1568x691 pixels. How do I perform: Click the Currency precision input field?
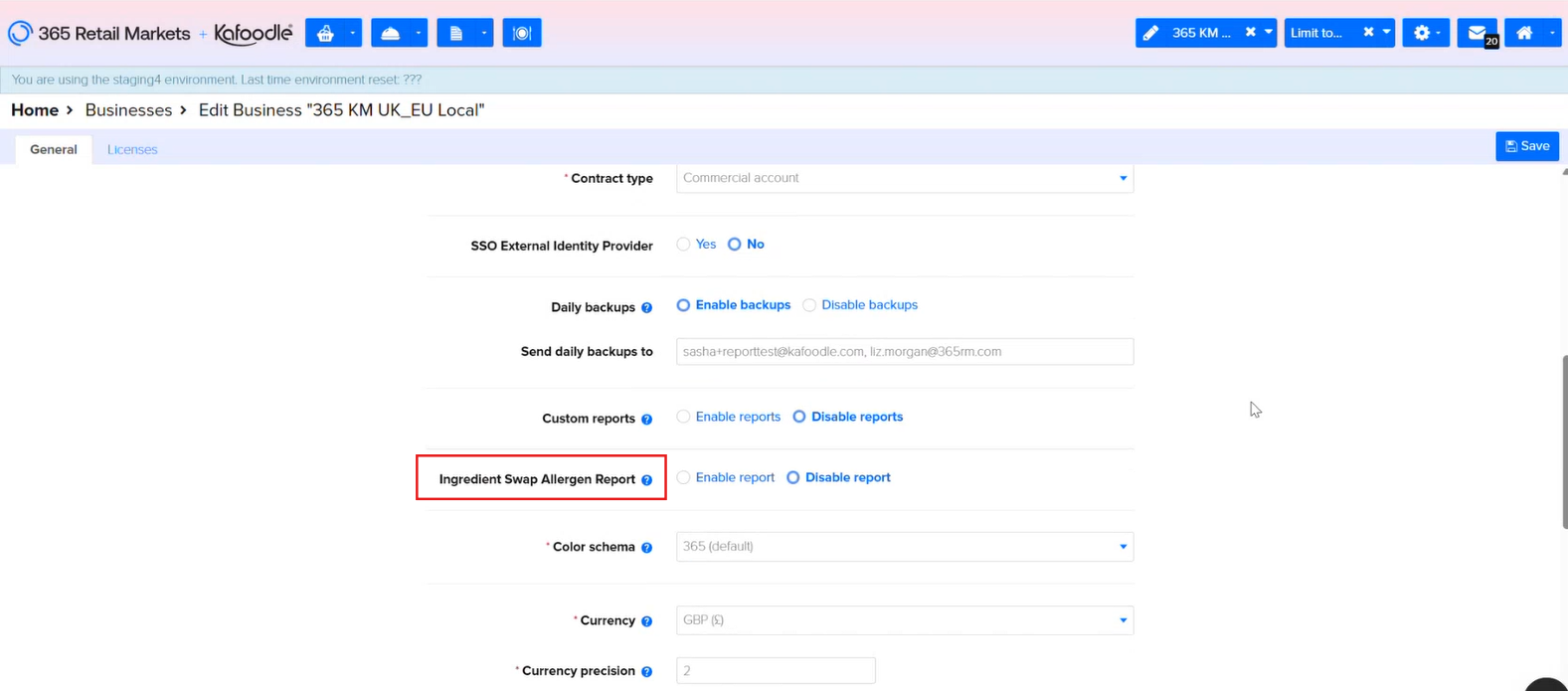pyautogui.click(x=776, y=671)
